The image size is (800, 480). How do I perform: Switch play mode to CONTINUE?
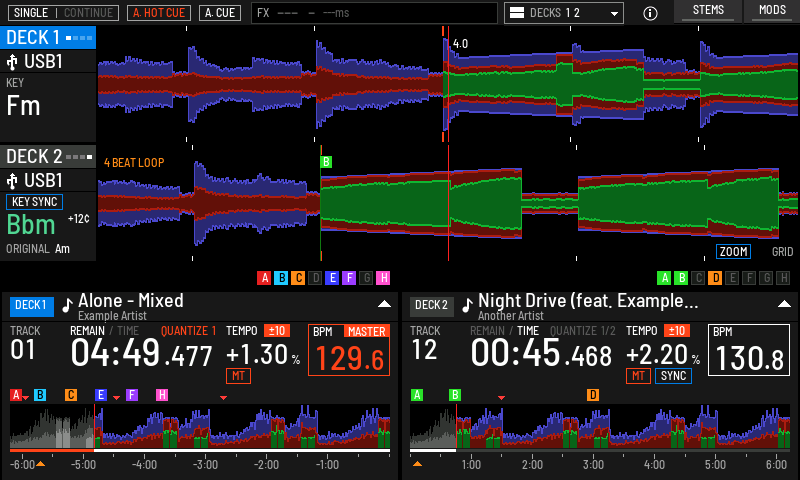pyautogui.click(x=88, y=13)
